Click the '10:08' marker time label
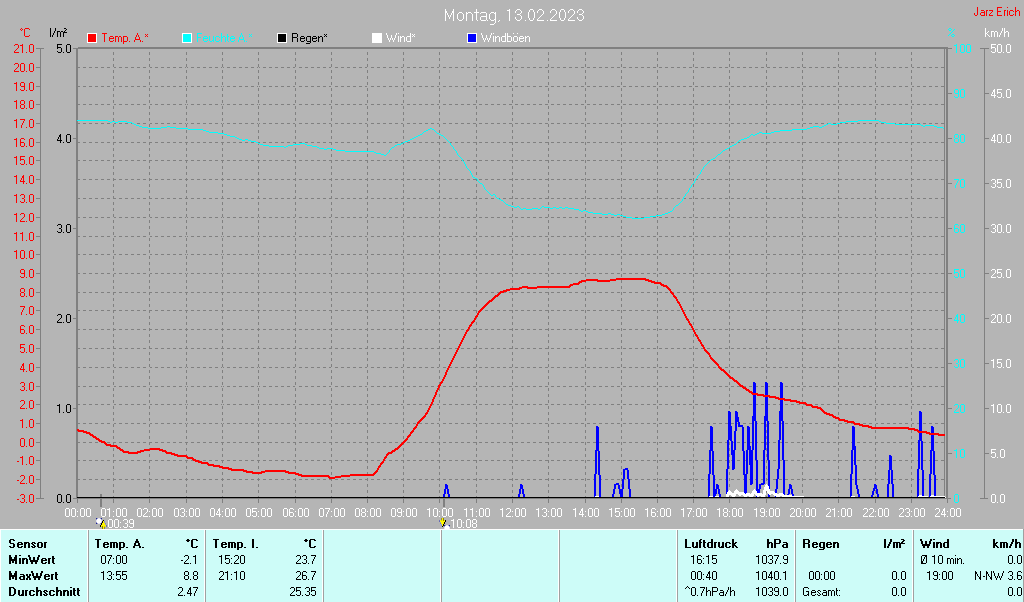 point(464,524)
